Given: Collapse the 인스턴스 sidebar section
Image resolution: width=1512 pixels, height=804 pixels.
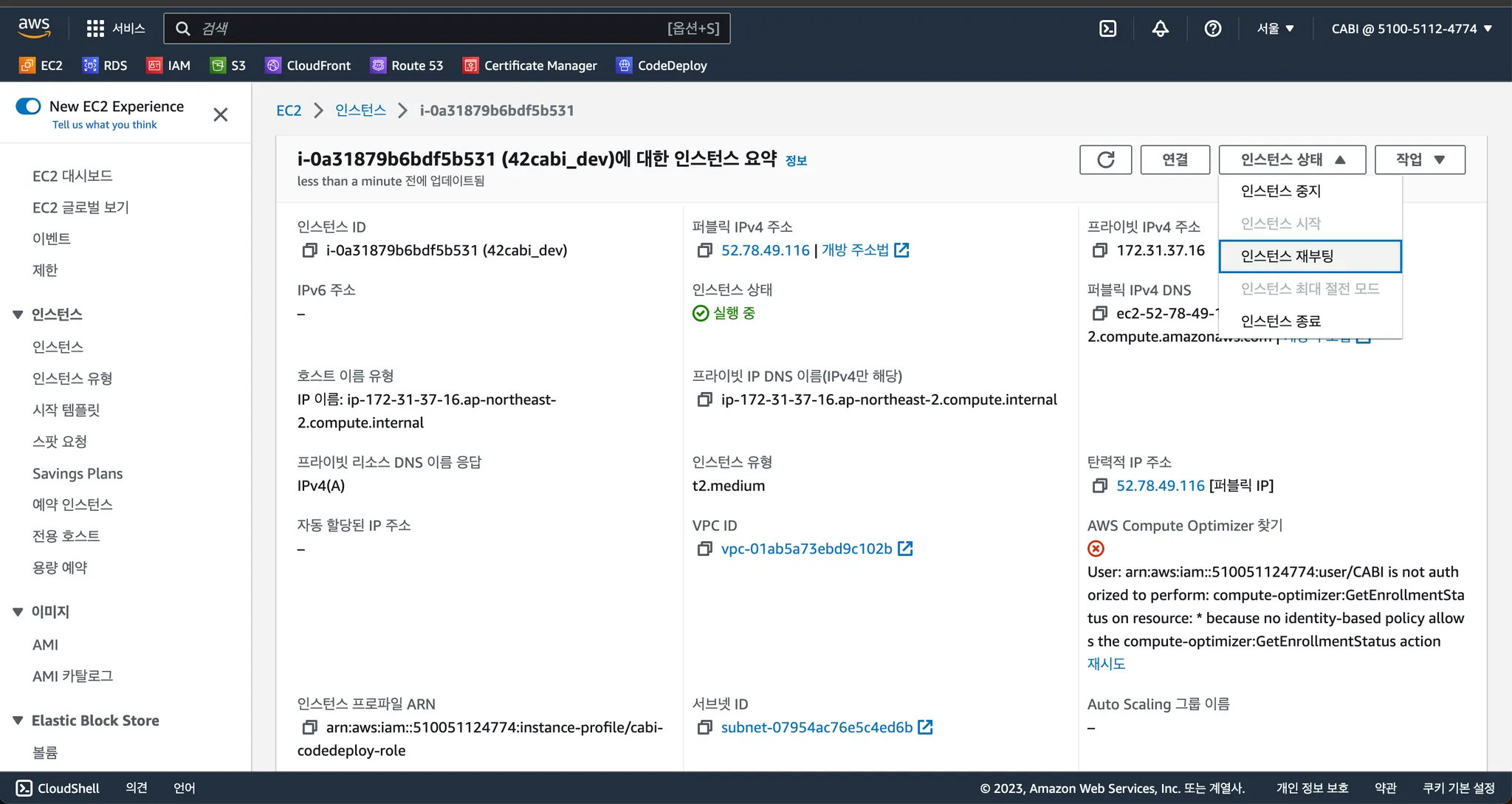Looking at the screenshot, I should (x=18, y=315).
